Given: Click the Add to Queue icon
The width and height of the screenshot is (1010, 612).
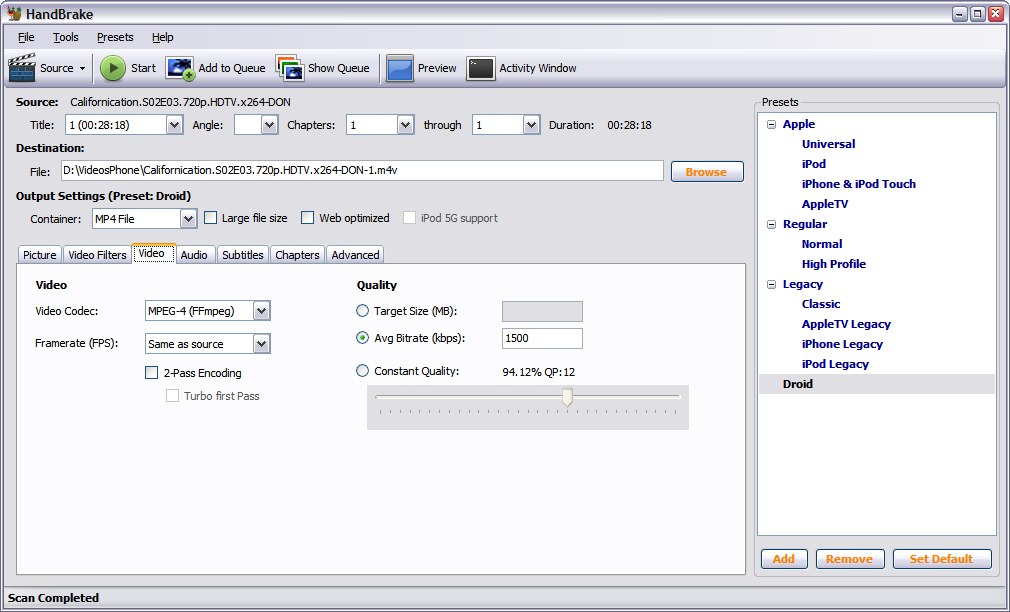Looking at the screenshot, I should (x=180, y=68).
